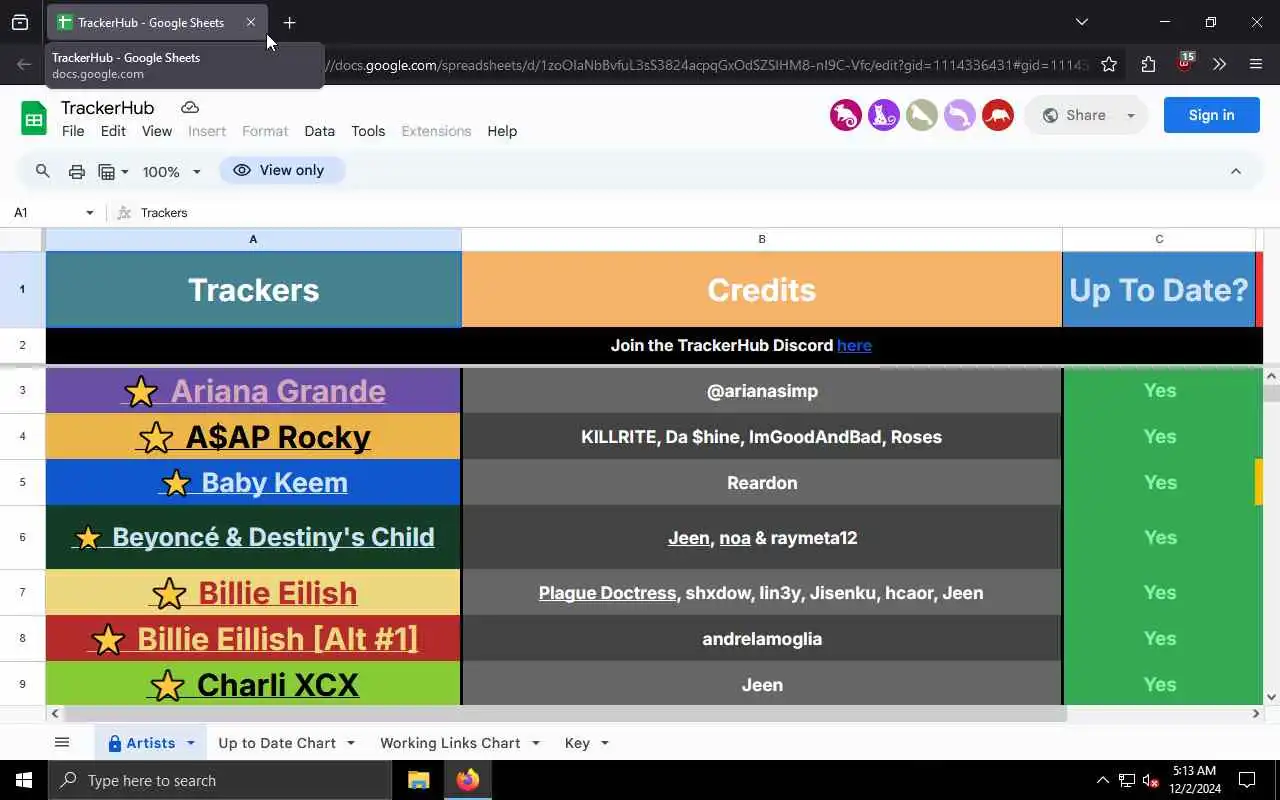This screenshot has width=1280, height=800.
Task: Open the all sheets hamburger list
Action: (x=62, y=742)
